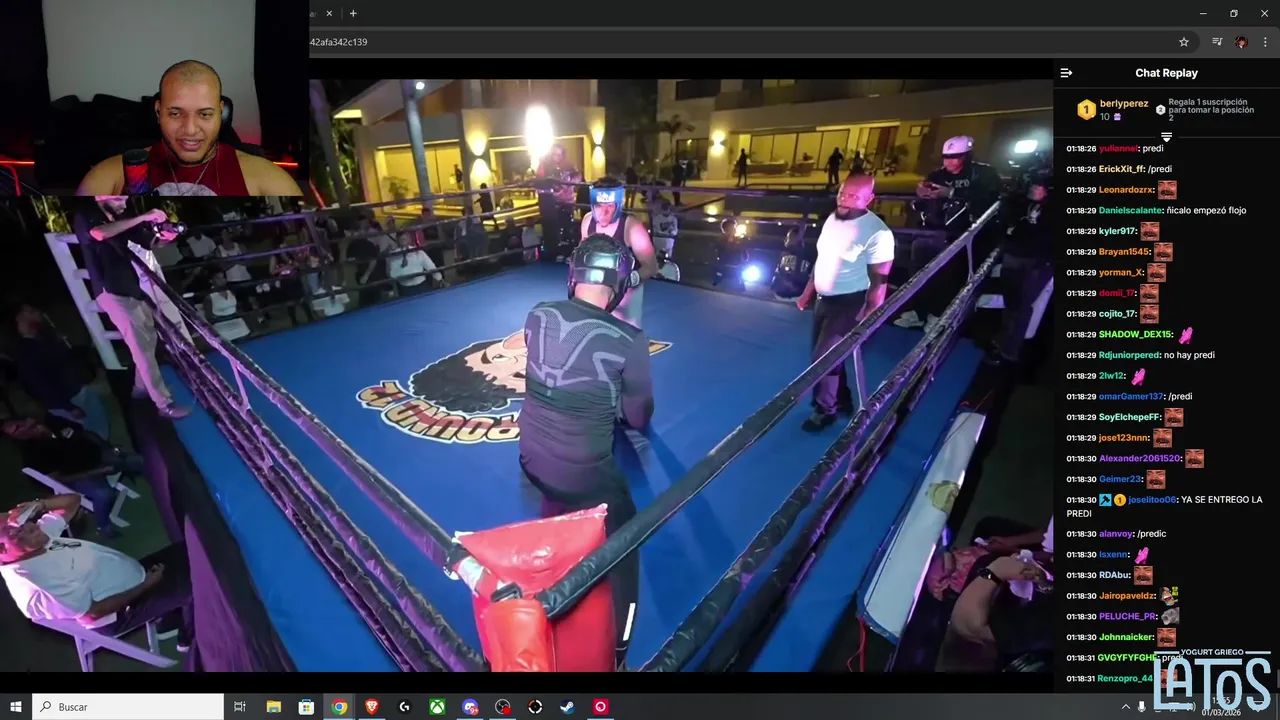The image size is (1280, 720).
Task: Click Renzopro_44's username in chat
Action: click(x=1125, y=678)
